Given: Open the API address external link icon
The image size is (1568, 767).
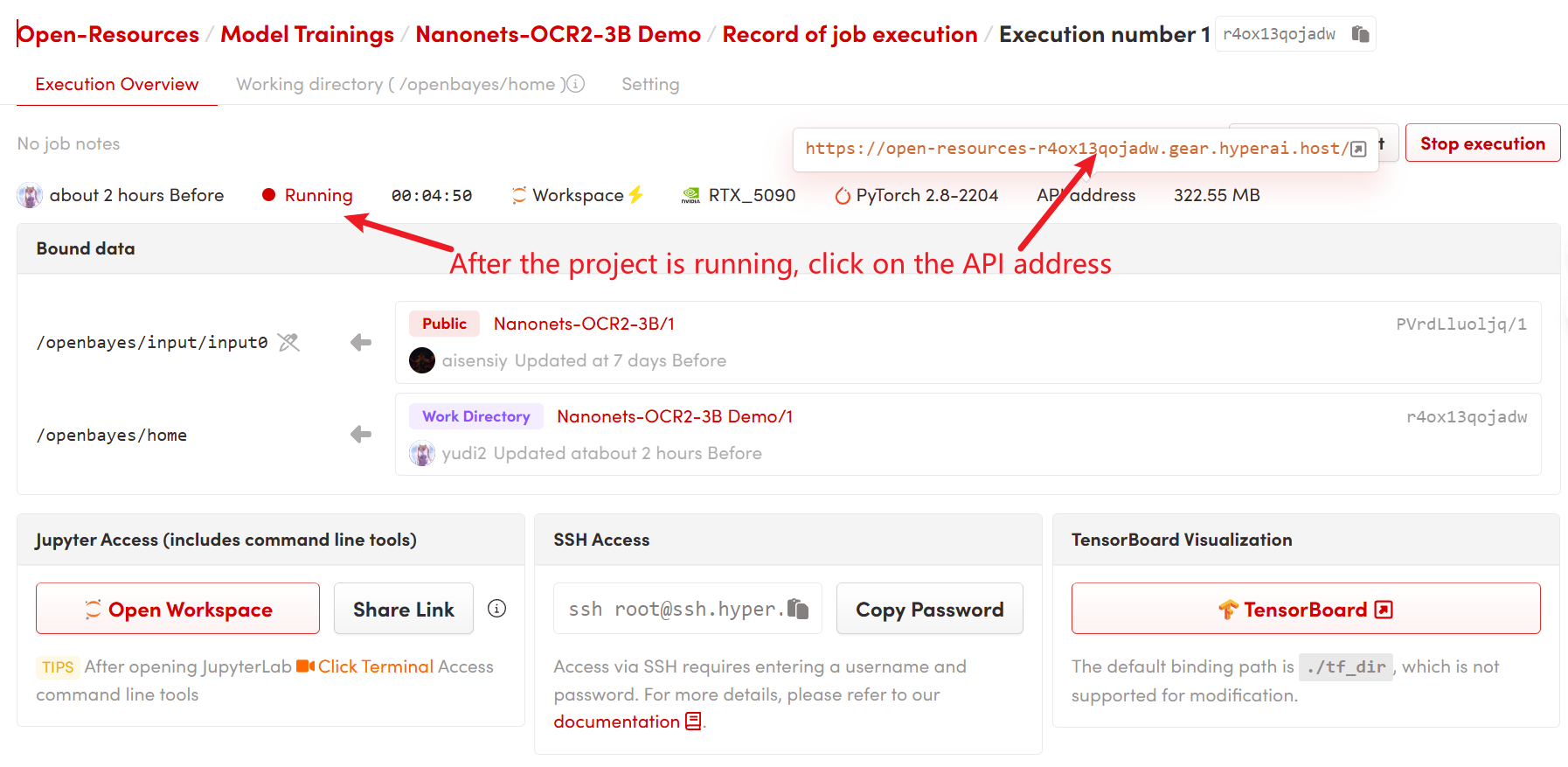Looking at the screenshot, I should click(x=1358, y=149).
